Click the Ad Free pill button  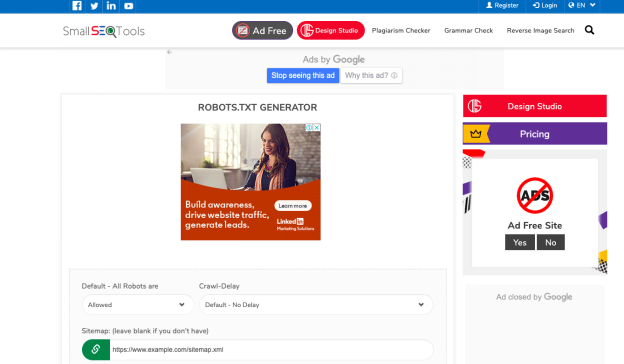(x=262, y=30)
